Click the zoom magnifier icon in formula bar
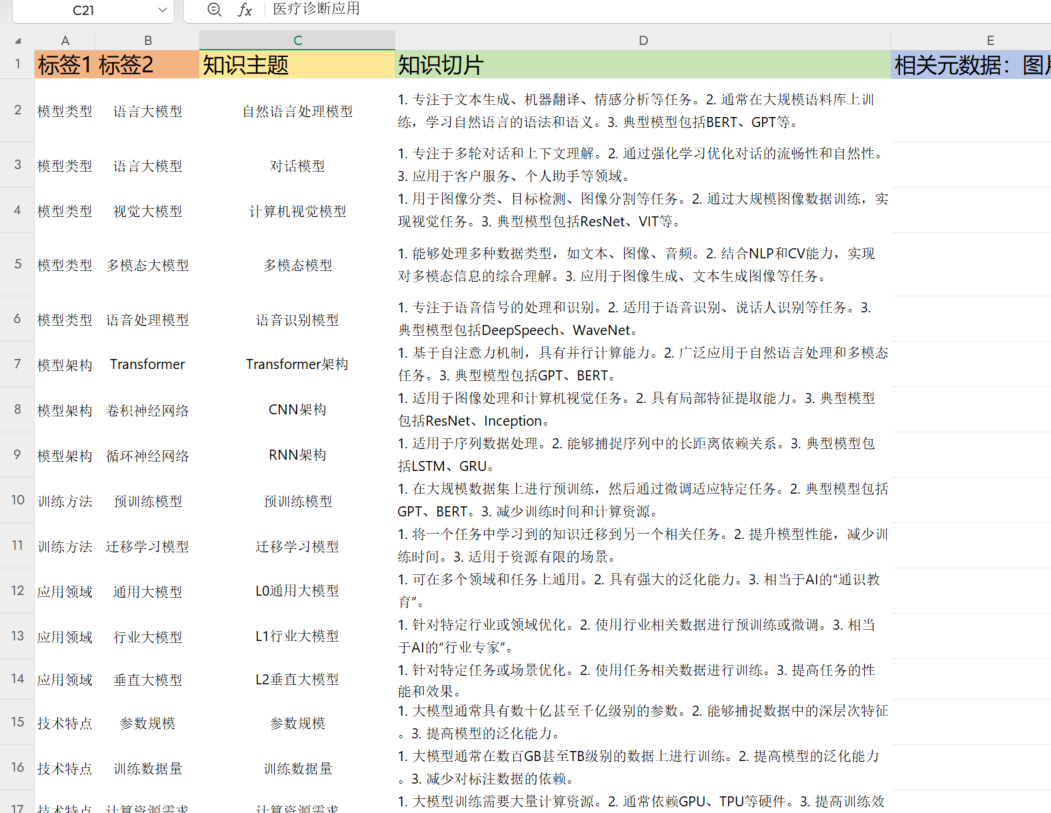The height and width of the screenshot is (813, 1051). pos(214,9)
